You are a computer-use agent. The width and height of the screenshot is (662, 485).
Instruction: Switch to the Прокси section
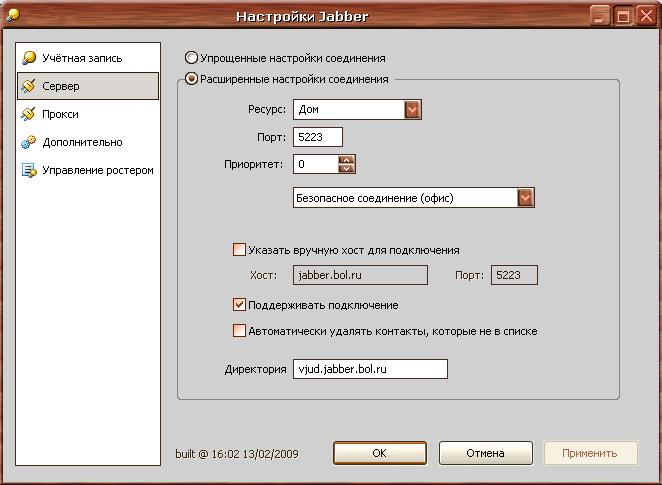pyautogui.click(x=88, y=114)
